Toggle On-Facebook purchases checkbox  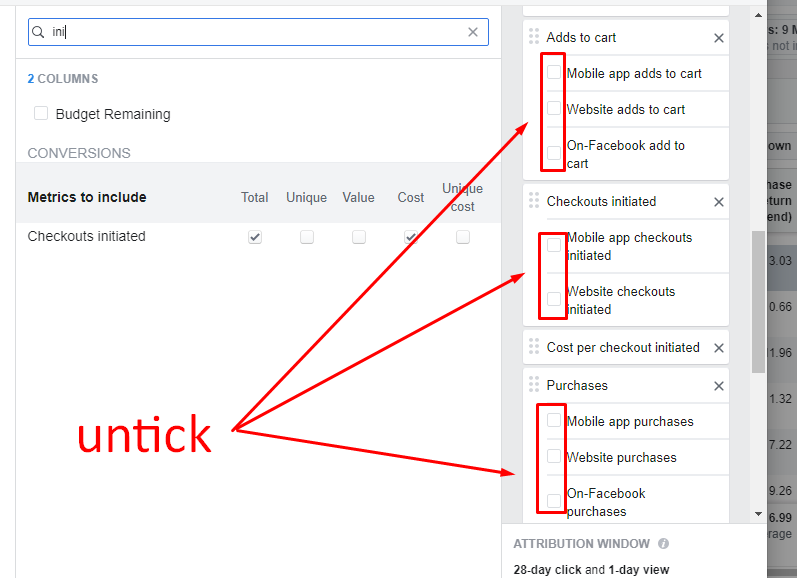click(x=554, y=501)
